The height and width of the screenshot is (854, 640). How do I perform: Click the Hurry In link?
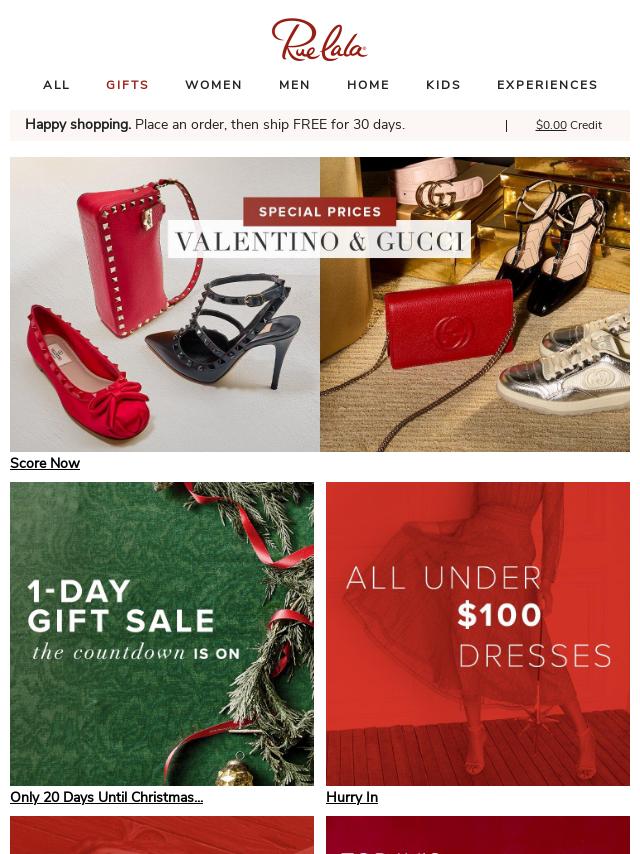coord(352,797)
